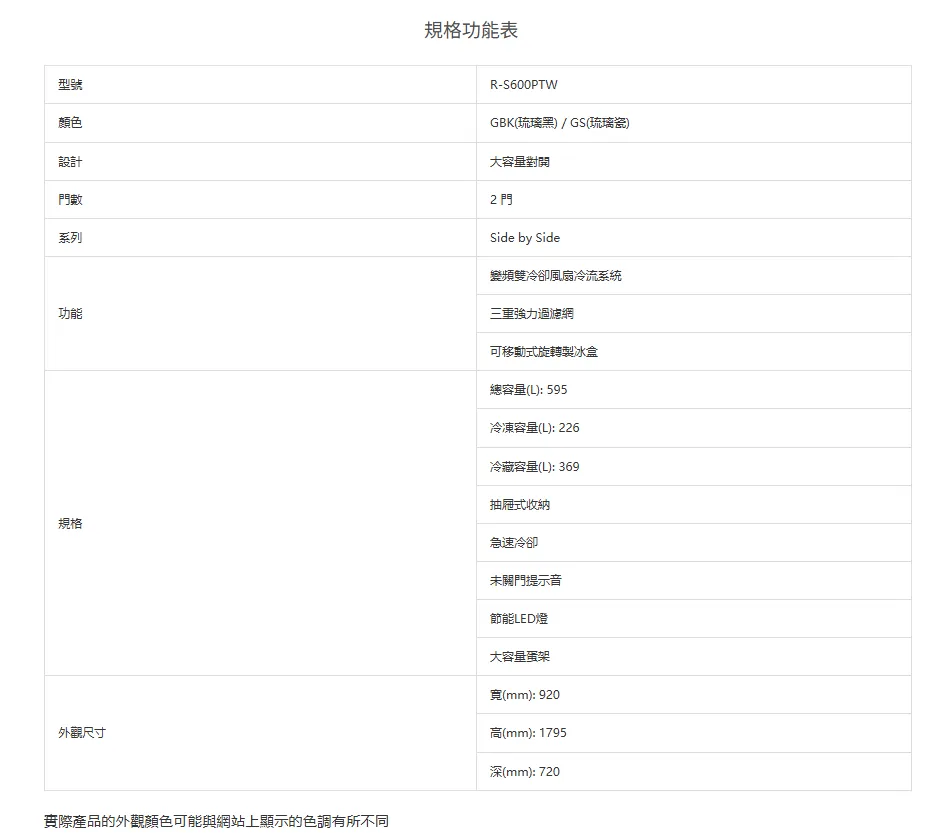
Task: Click the 可移動式旋轉製冰盒 feature row
Action: coord(543,351)
